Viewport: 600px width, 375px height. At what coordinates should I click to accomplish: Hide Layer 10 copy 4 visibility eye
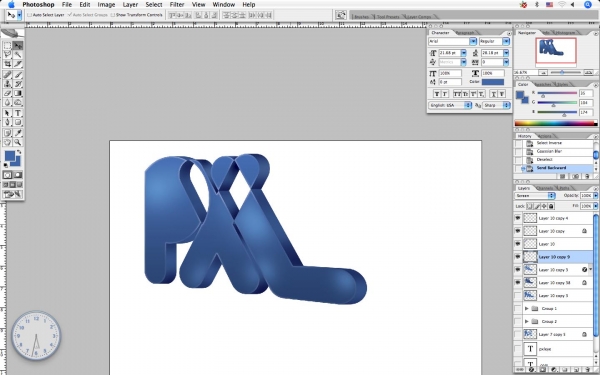[x=518, y=218]
